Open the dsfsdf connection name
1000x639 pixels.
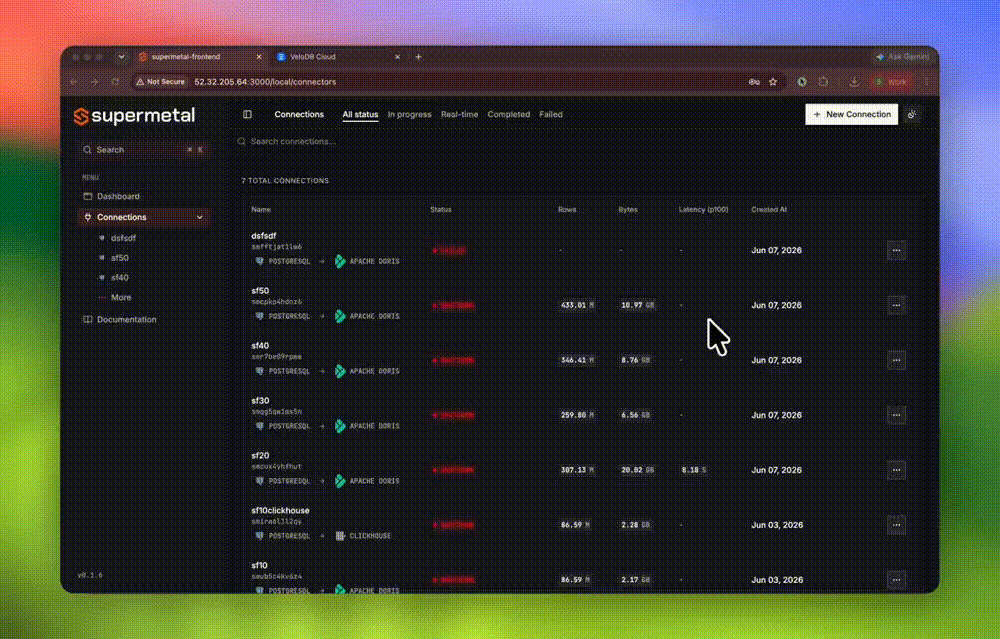coord(263,236)
